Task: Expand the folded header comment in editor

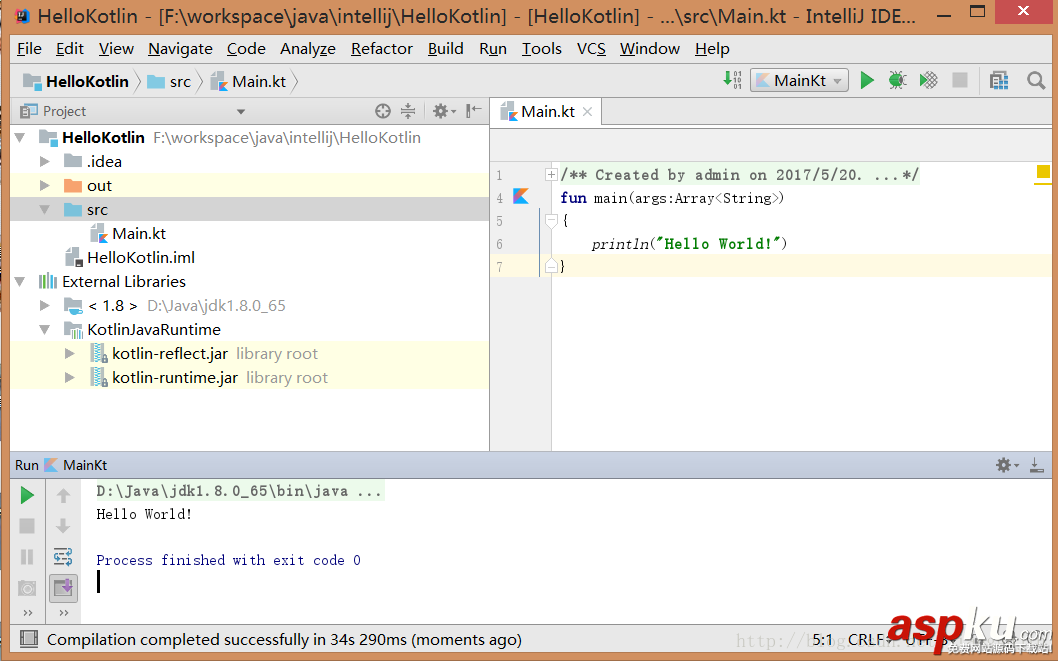Action: [x=551, y=175]
